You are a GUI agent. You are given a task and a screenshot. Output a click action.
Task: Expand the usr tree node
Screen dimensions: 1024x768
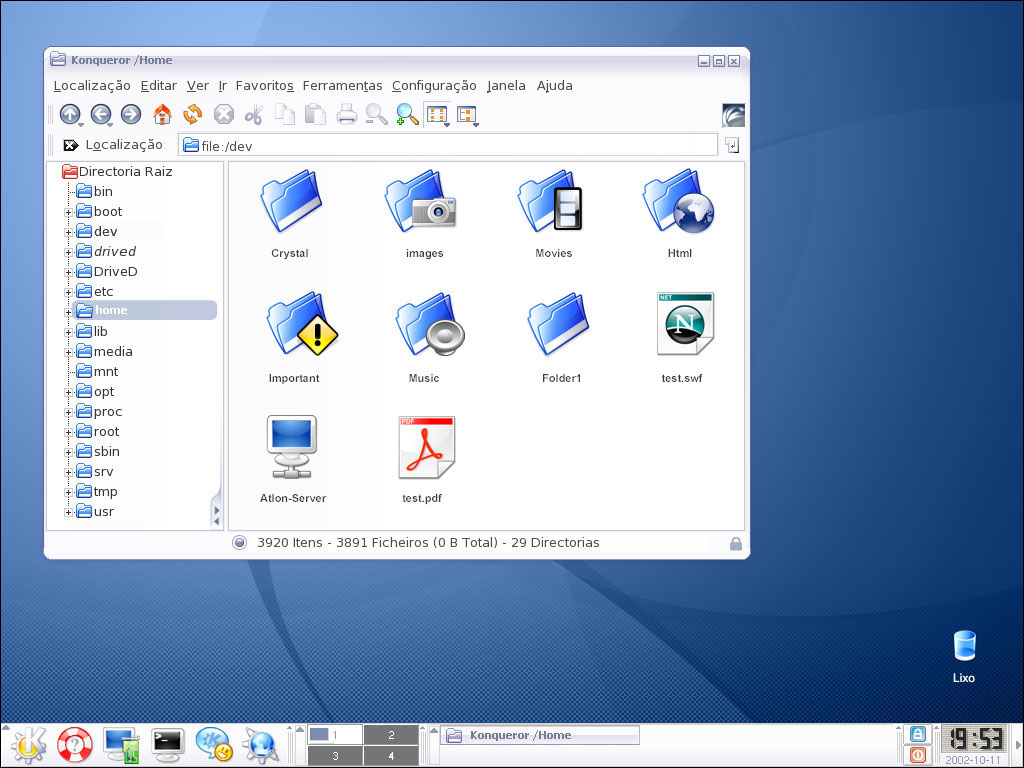coord(68,513)
